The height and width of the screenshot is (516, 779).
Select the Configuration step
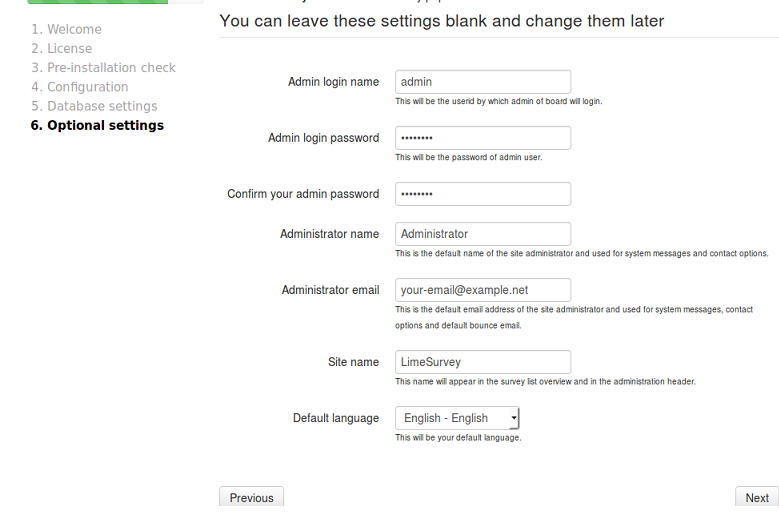coord(79,87)
